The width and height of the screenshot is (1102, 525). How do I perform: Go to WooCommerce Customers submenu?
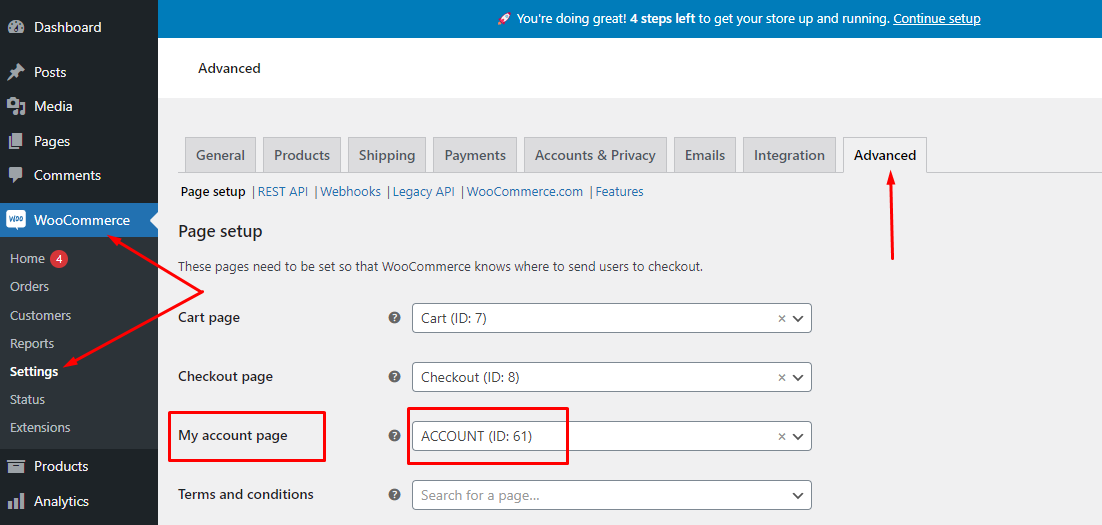coord(41,316)
